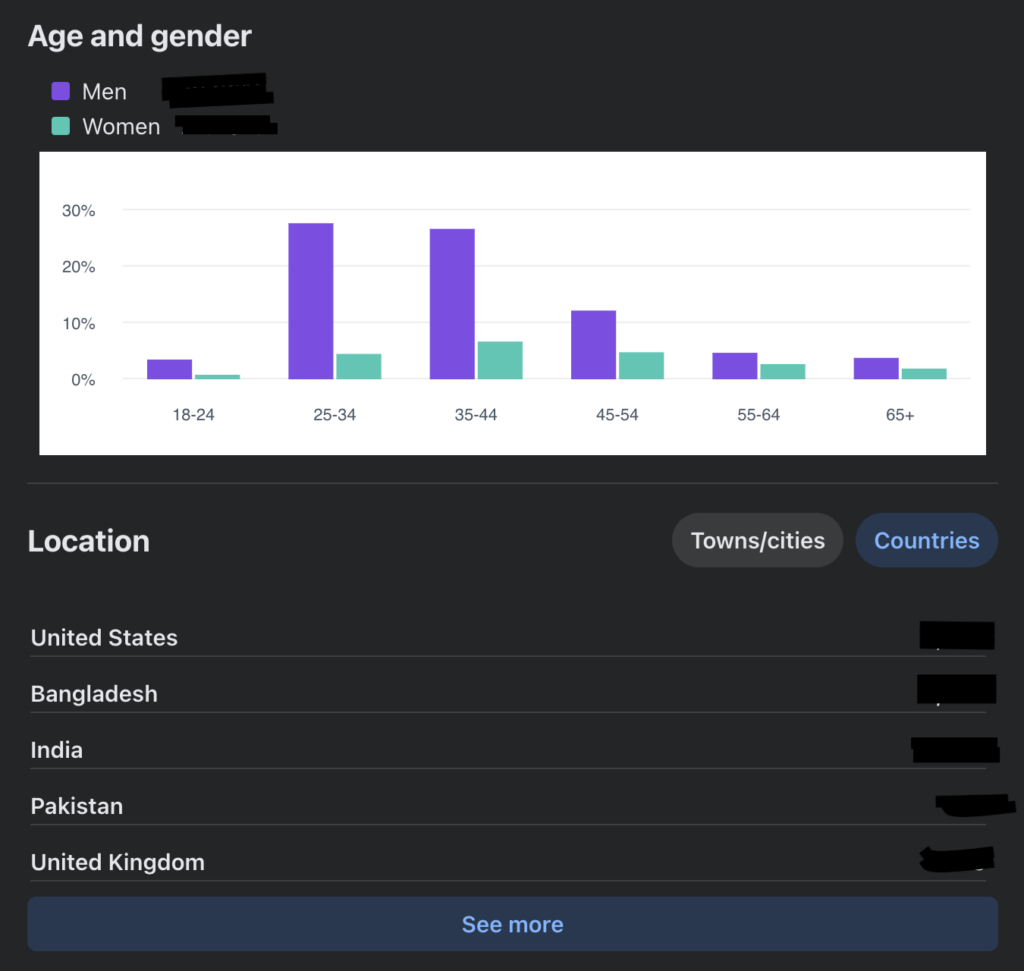Select the United Kingdom row
The height and width of the screenshot is (971, 1024).
[117, 861]
